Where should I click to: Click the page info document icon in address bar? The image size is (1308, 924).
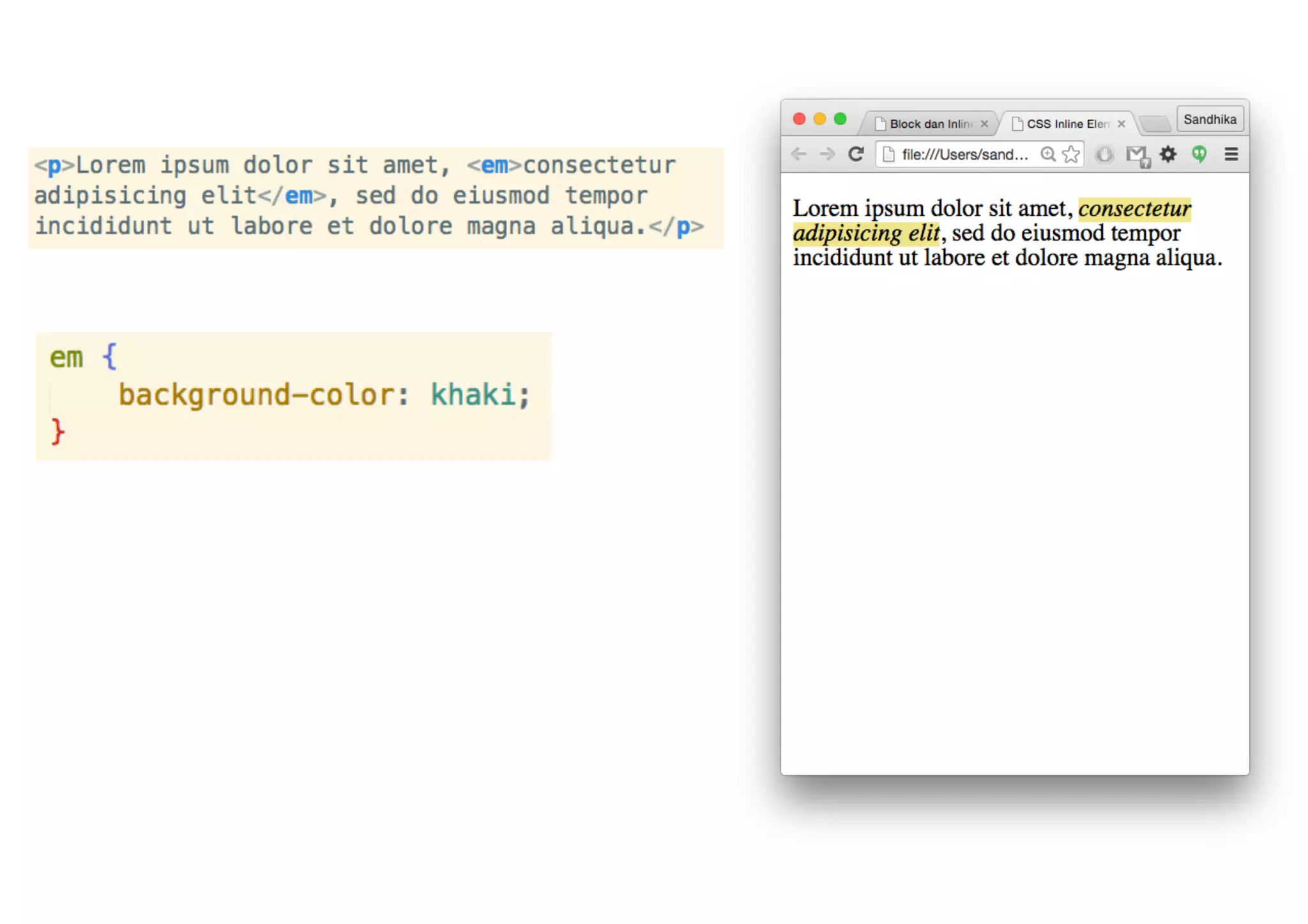(x=888, y=155)
